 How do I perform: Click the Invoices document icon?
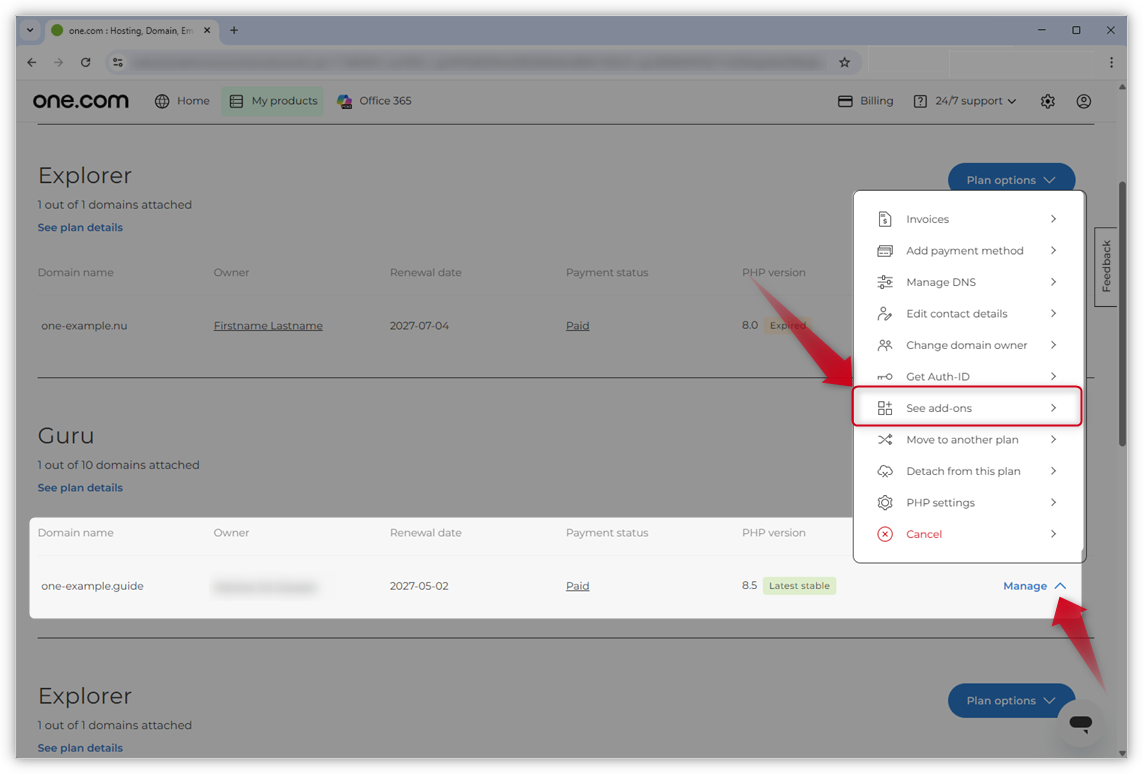click(x=884, y=219)
